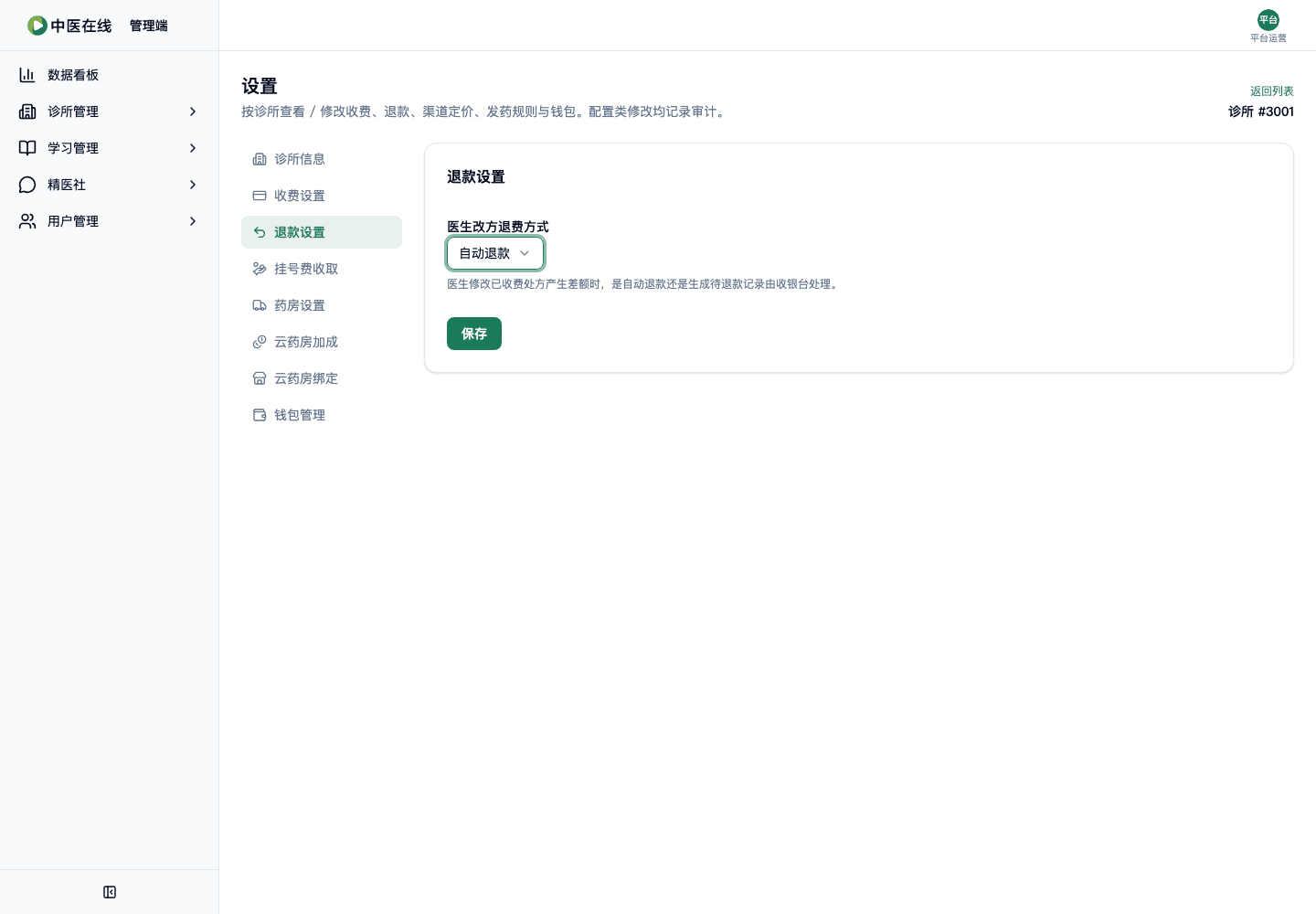
Task: Open the 自动退款 dropdown
Action: pos(495,253)
